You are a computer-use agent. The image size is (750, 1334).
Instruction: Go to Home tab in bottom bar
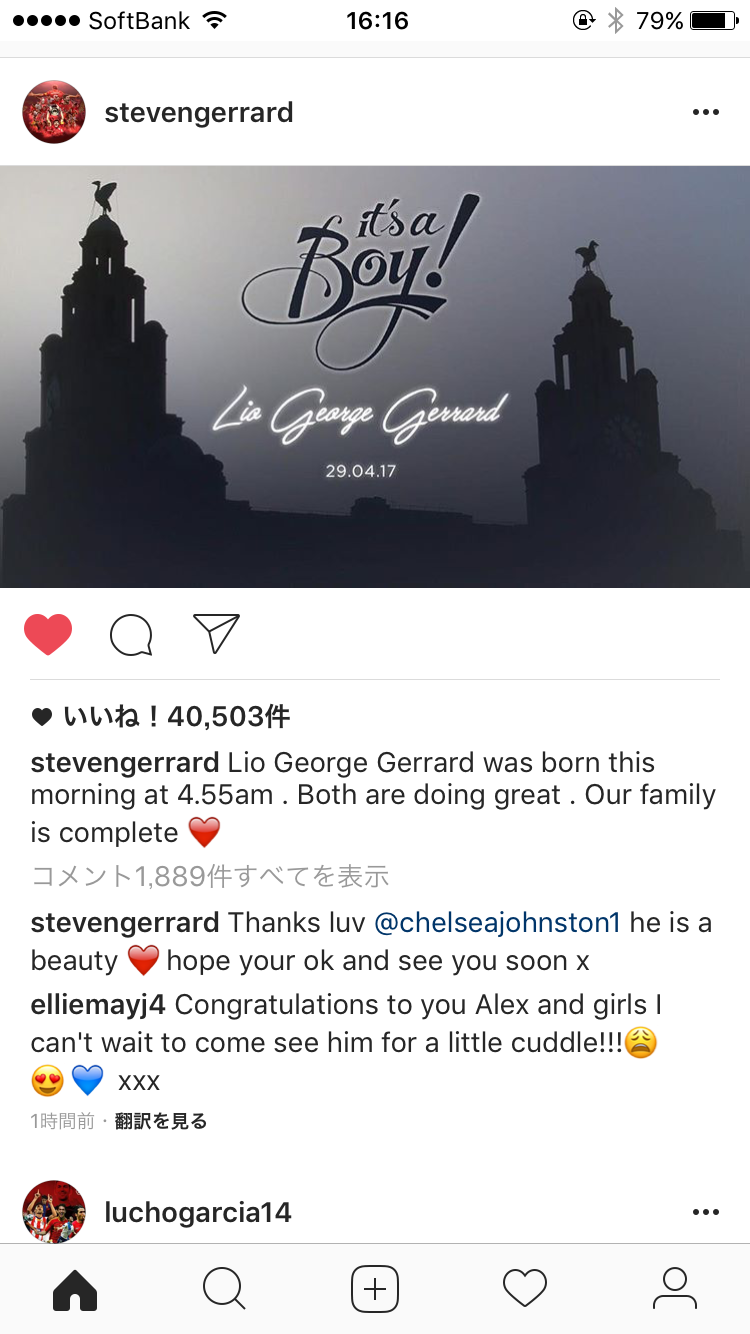(x=75, y=1288)
